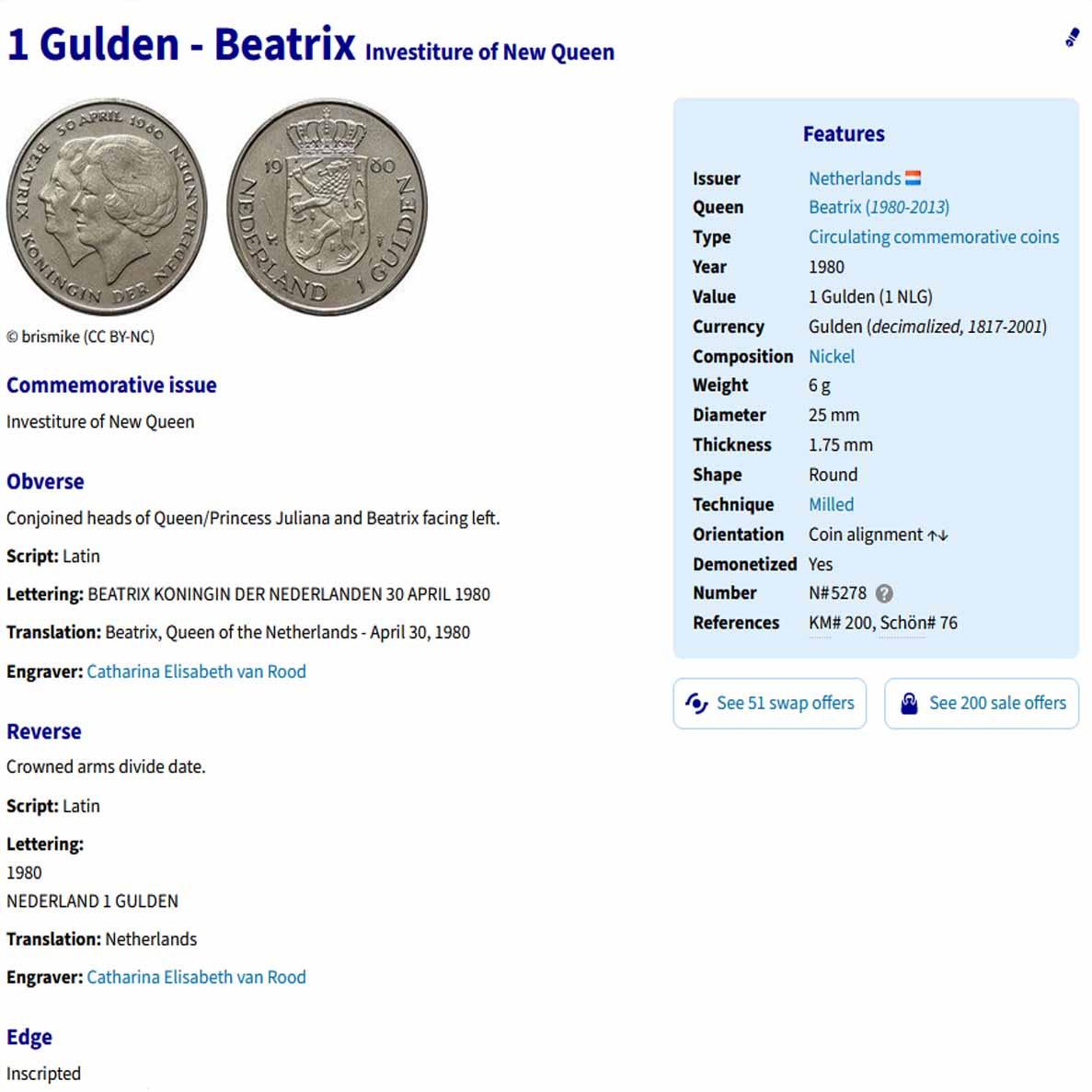Open the See 200 sale offers button
1092x1092 pixels.
pyautogui.click(x=982, y=704)
